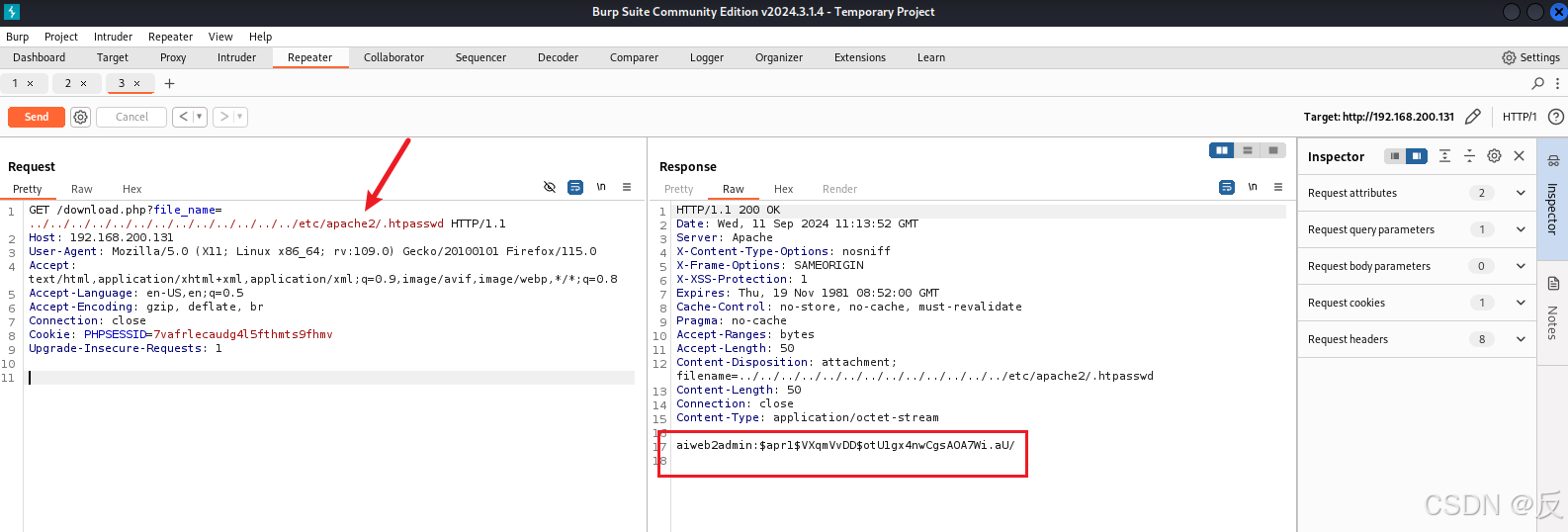Image resolution: width=1568 pixels, height=532 pixels.
Task: Go to previous request in history
Action: (183, 117)
